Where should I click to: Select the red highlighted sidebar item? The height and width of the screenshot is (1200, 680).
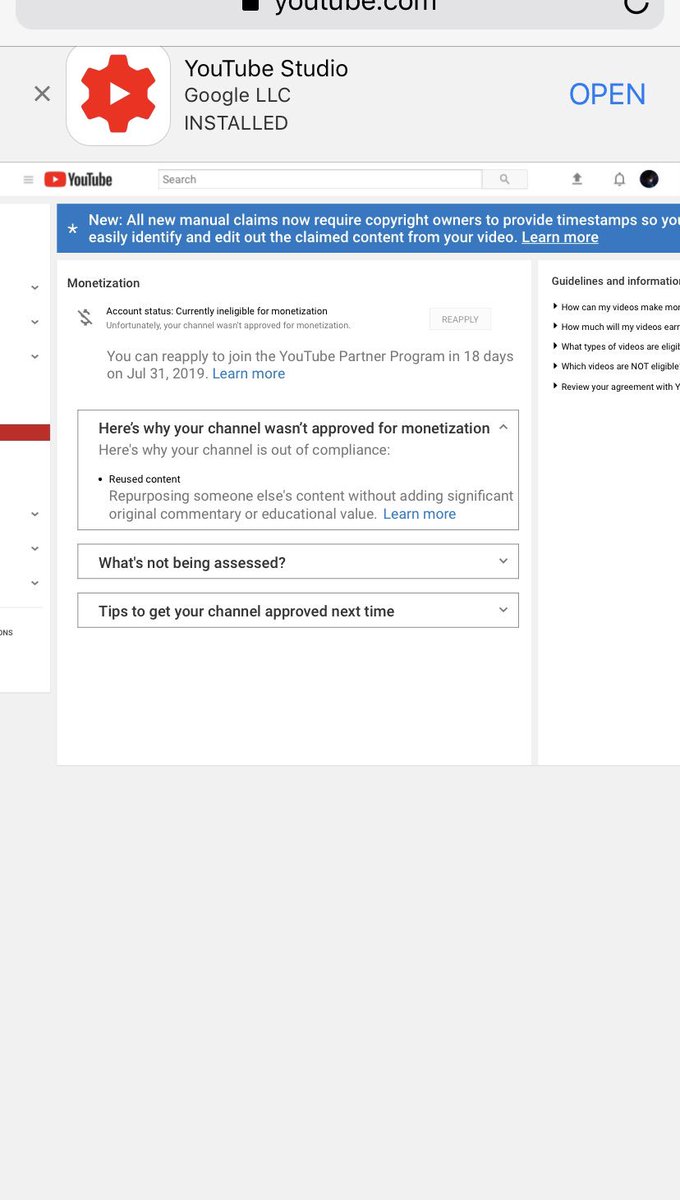(25, 433)
